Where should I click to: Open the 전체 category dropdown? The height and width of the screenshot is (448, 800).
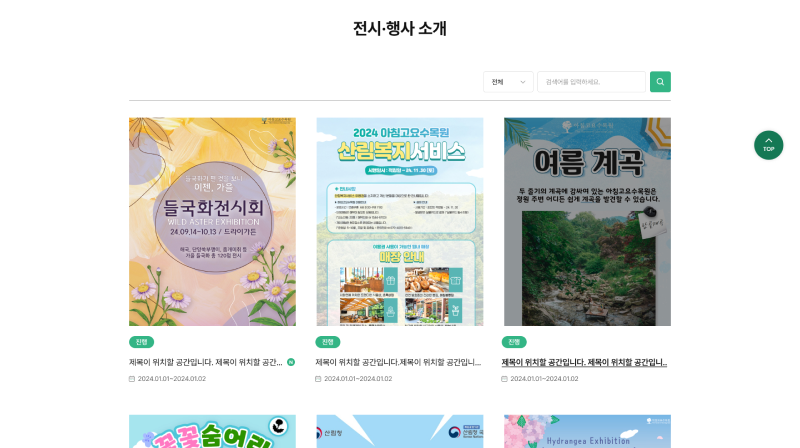point(508,82)
